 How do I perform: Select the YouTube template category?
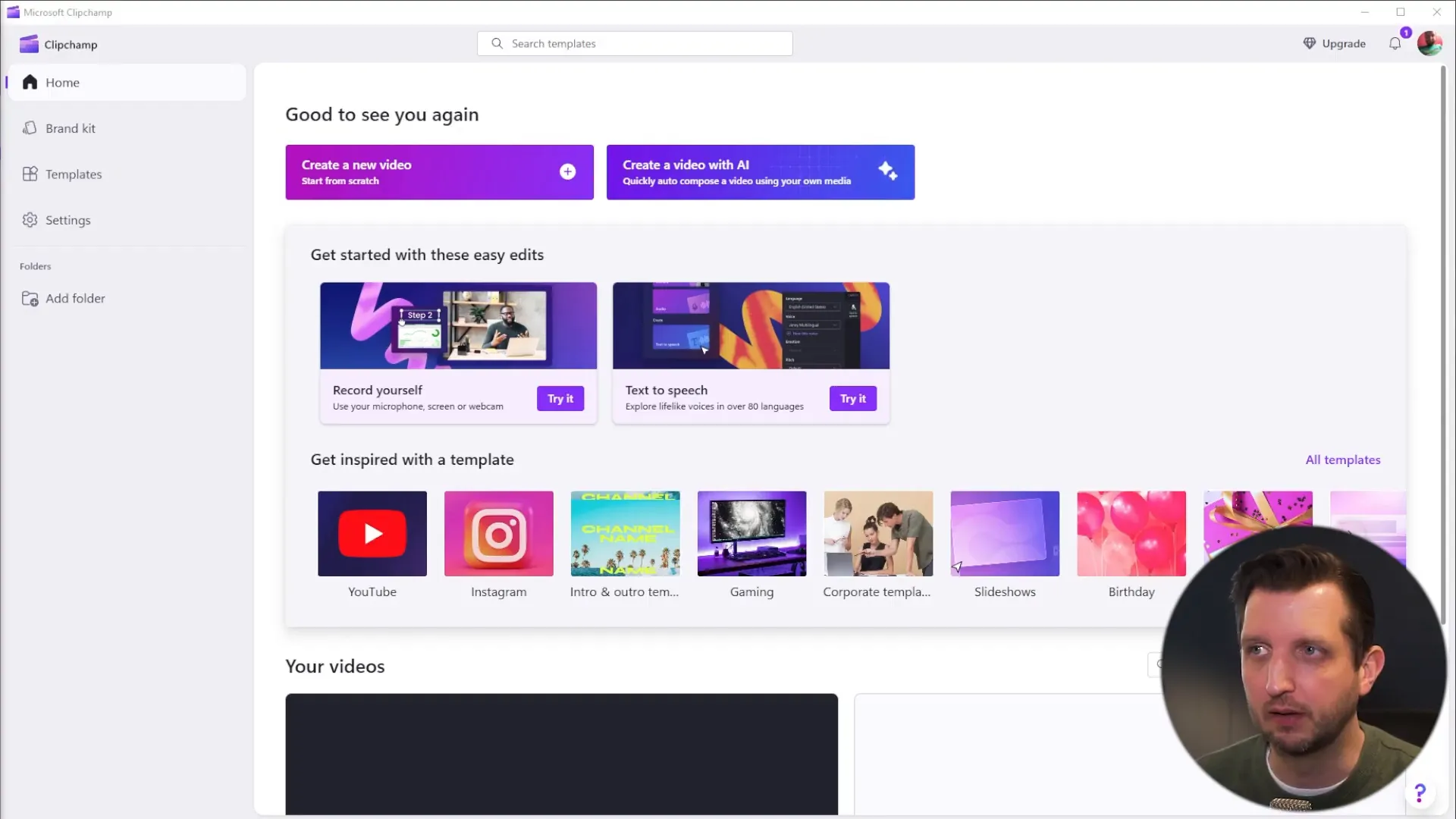[372, 534]
